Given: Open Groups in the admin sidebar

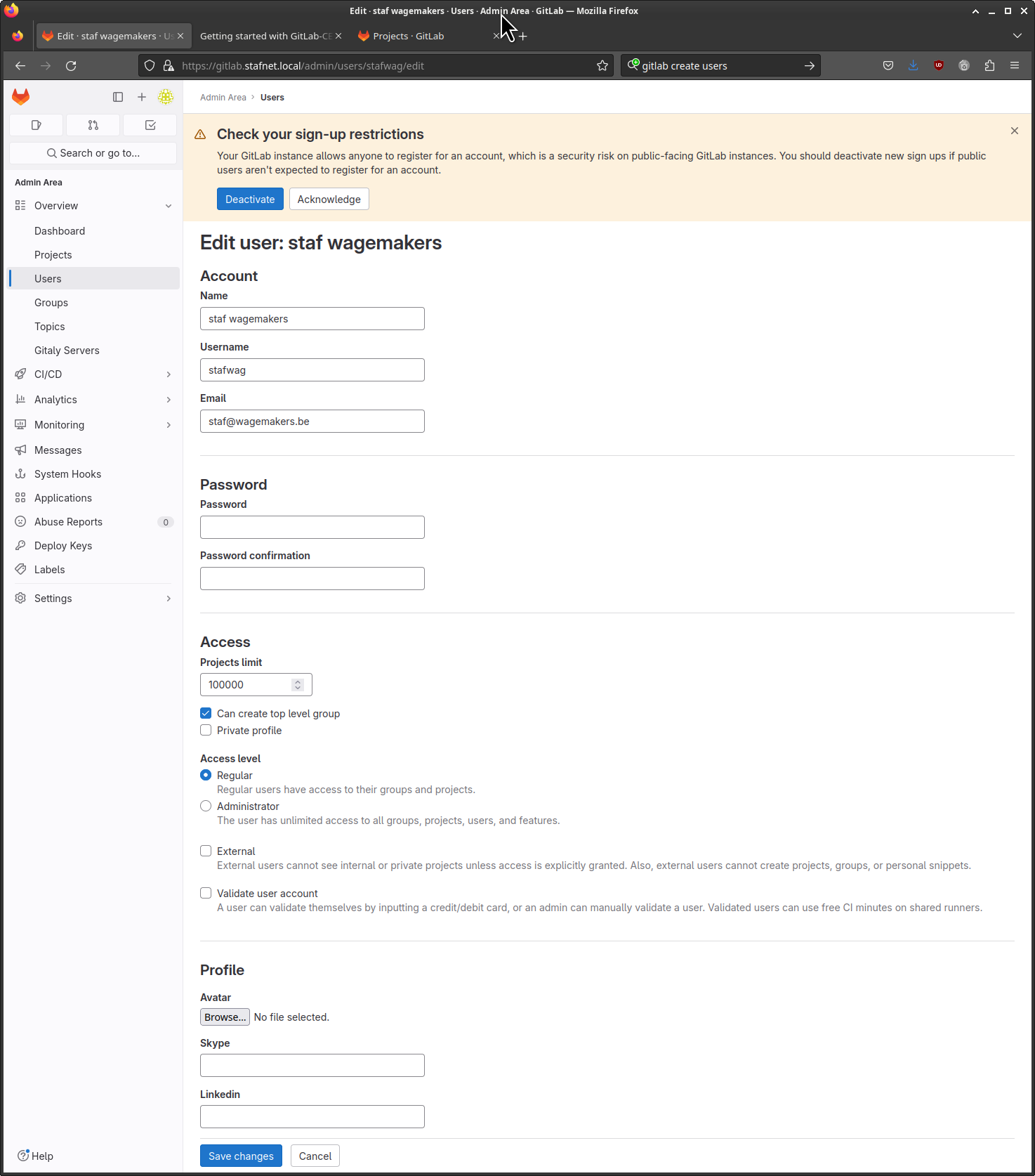Looking at the screenshot, I should point(51,303).
